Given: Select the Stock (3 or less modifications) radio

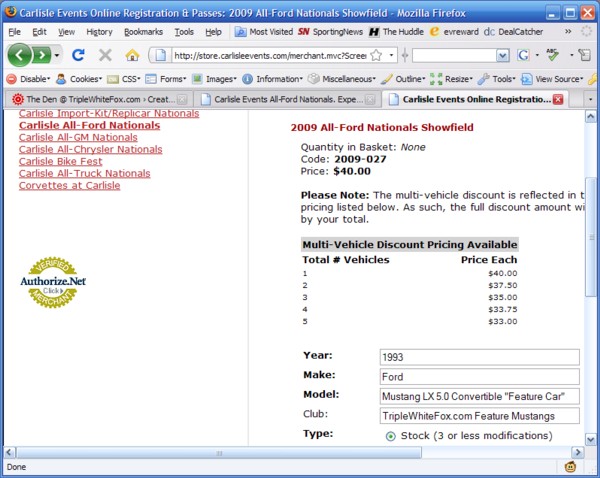Looking at the screenshot, I should click(x=390, y=436).
